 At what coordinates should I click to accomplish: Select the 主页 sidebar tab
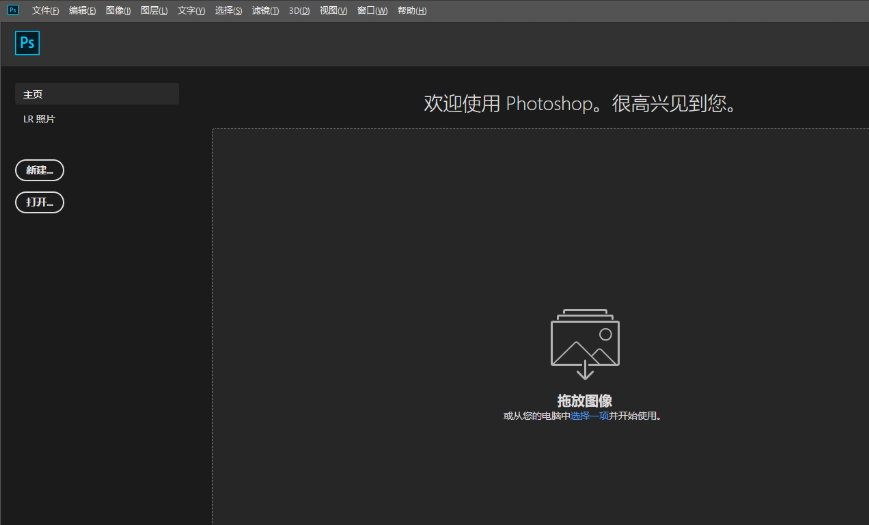point(97,94)
